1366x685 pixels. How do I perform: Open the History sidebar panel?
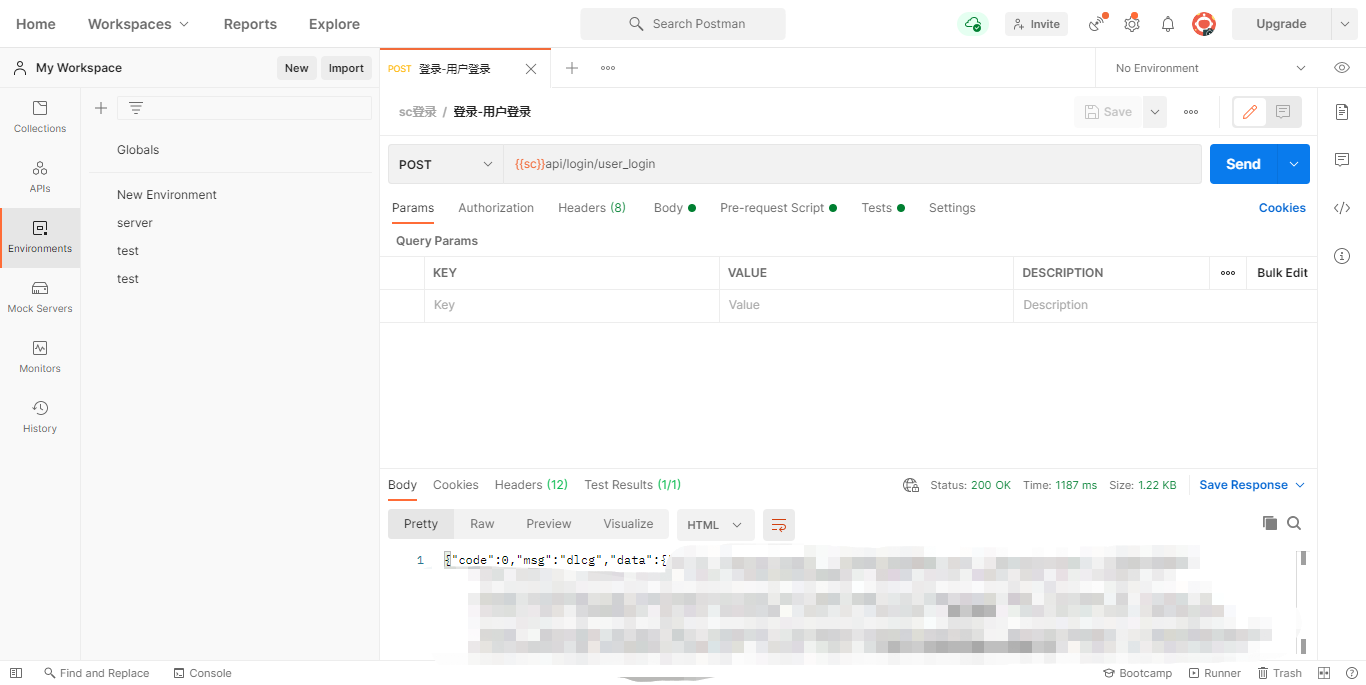[x=40, y=417]
